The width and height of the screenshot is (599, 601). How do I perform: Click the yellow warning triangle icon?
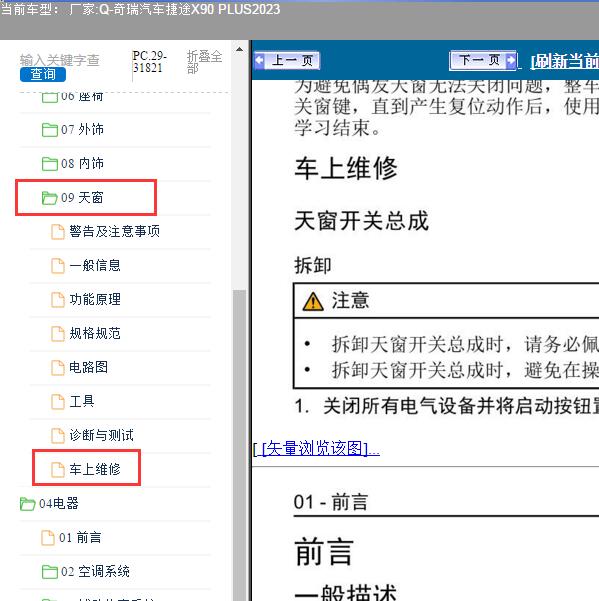point(313,301)
